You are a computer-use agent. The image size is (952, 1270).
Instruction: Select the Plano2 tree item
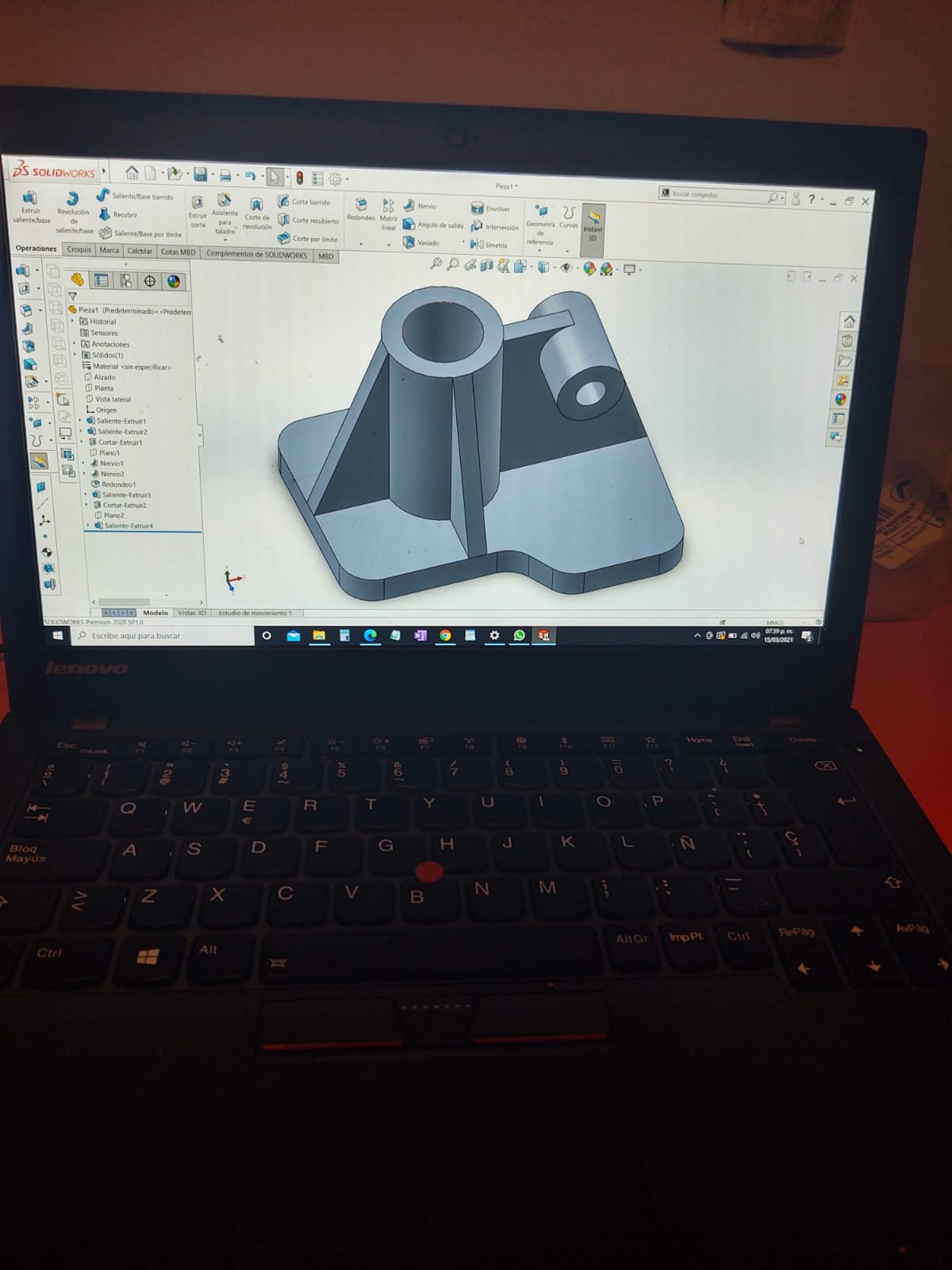coord(109,515)
